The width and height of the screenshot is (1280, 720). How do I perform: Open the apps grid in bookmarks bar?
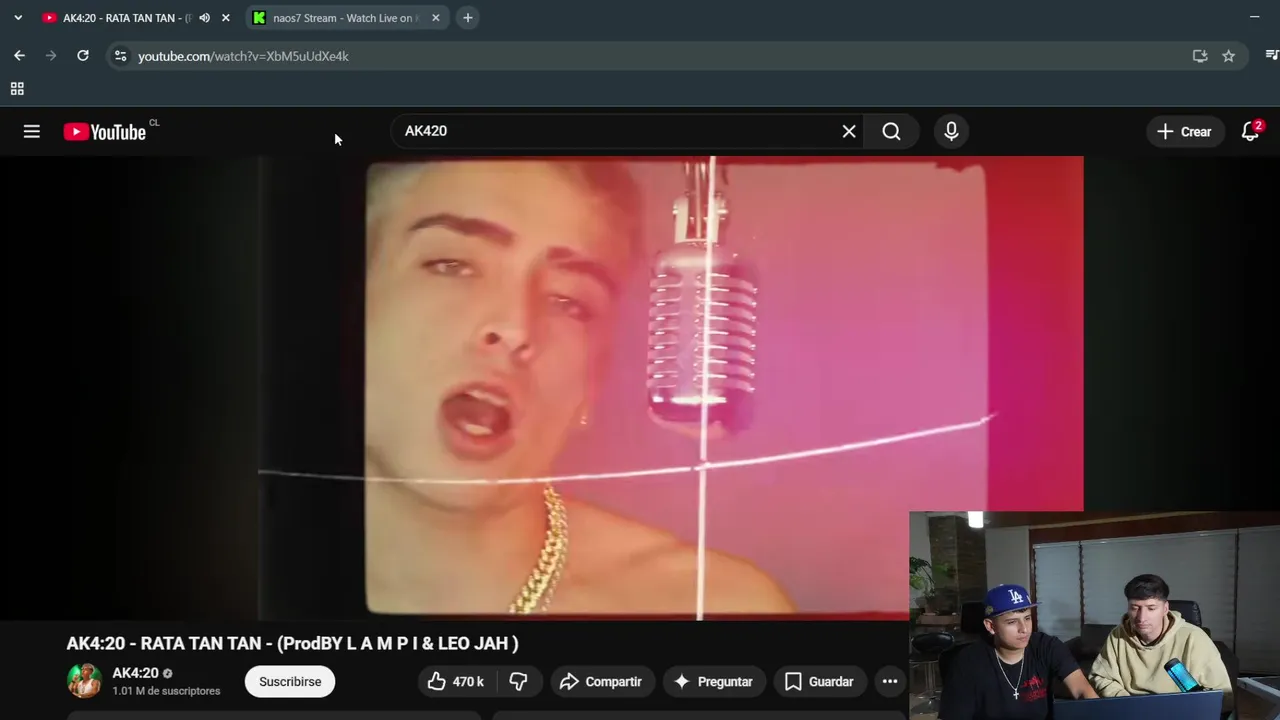(x=17, y=89)
